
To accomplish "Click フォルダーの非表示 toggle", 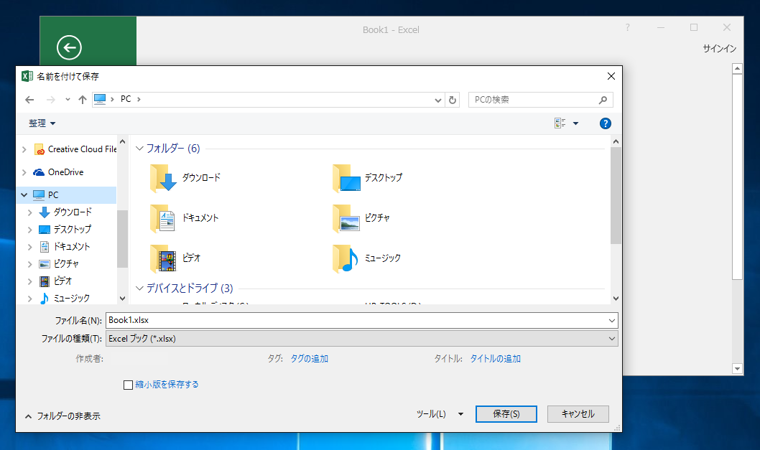I will 63,416.
